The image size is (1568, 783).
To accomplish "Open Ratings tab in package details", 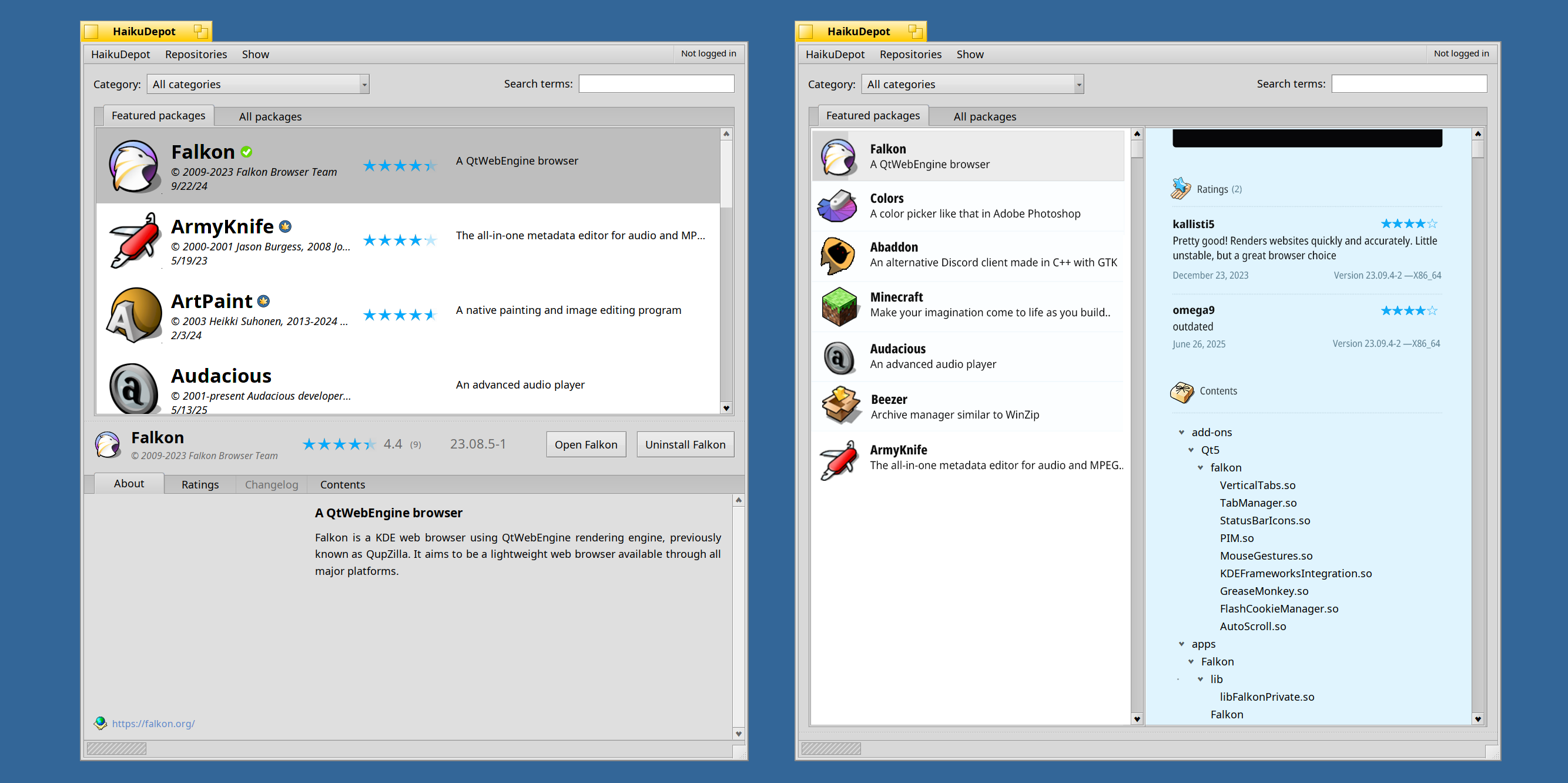I will [200, 484].
